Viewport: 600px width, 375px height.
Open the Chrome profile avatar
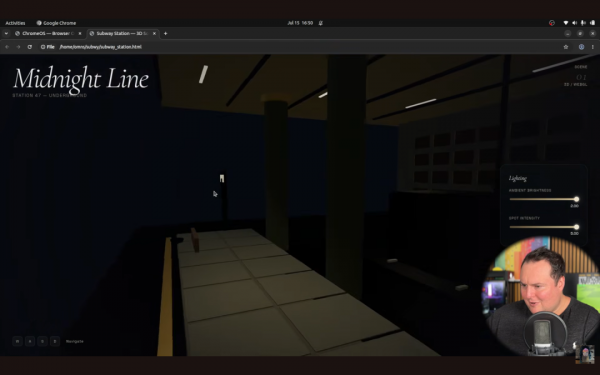pyautogui.click(x=581, y=47)
